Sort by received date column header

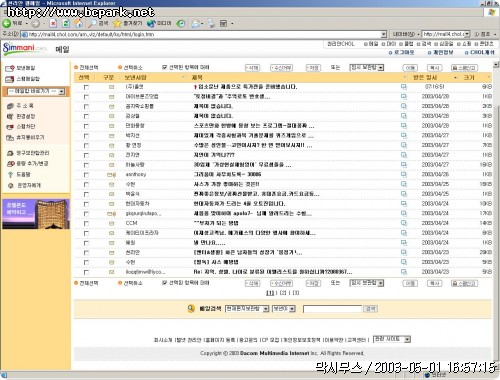pos(425,78)
